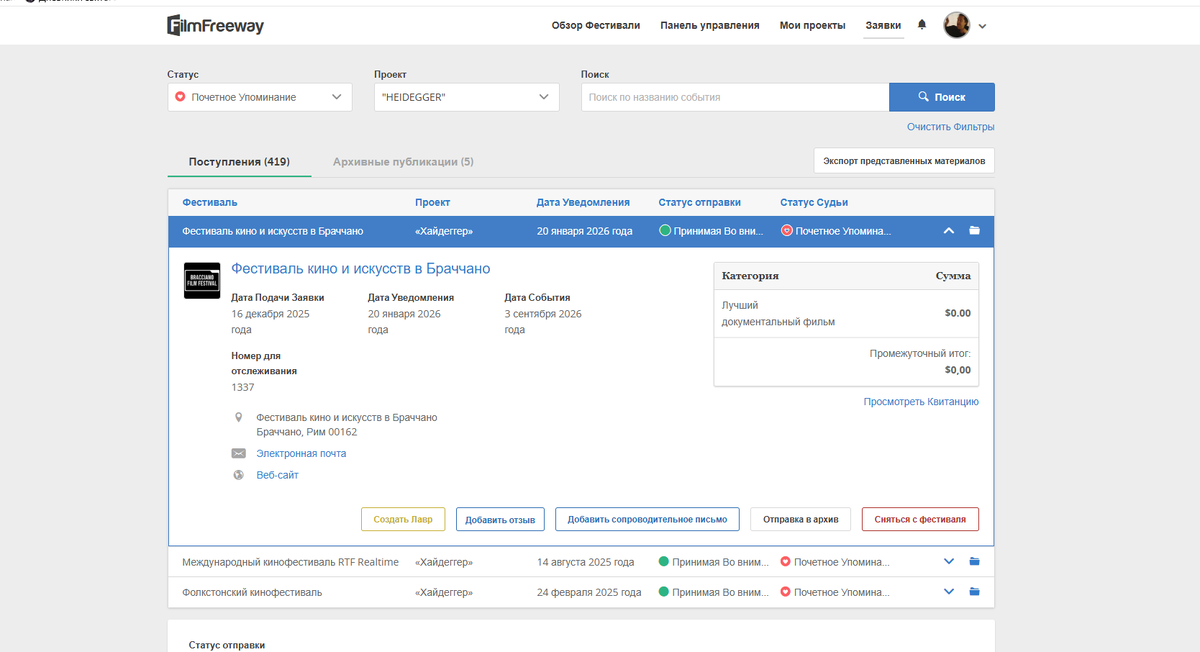Expand the RTF Realtime festival row
Image resolution: width=1200 pixels, height=652 pixels.
[x=949, y=562]
